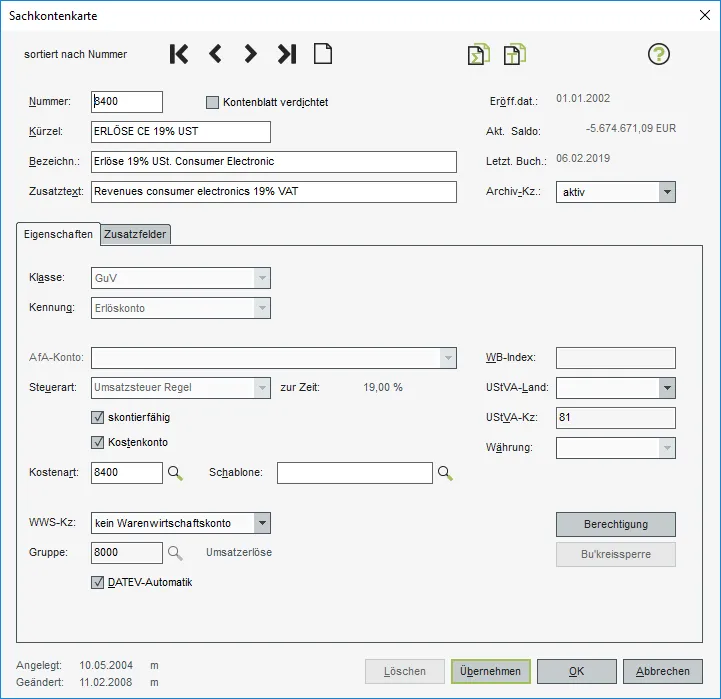
Task: Go to the next account record
Action: [x=251, y=54]
